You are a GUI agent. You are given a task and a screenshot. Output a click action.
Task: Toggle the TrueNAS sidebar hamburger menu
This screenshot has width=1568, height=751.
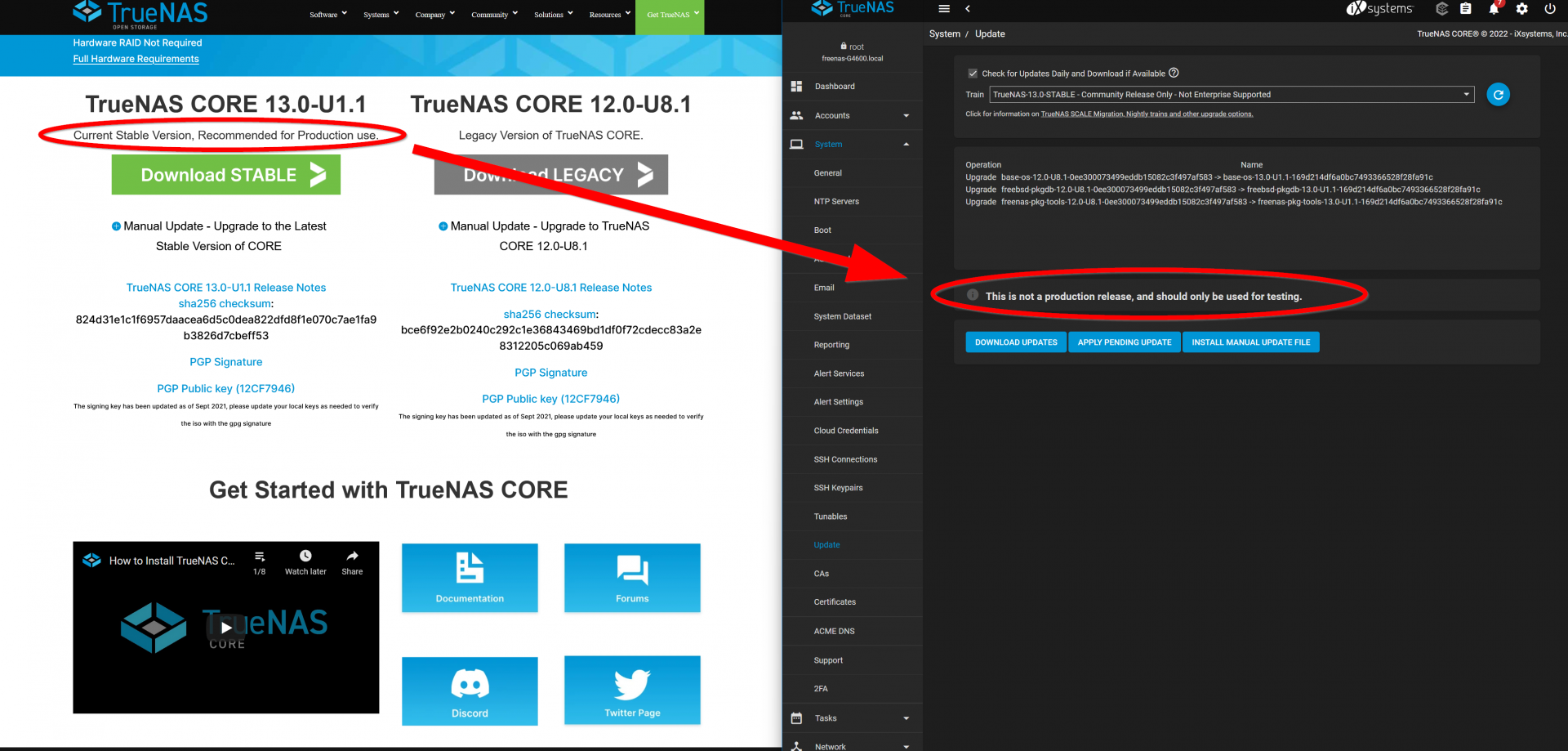(944, 9)
